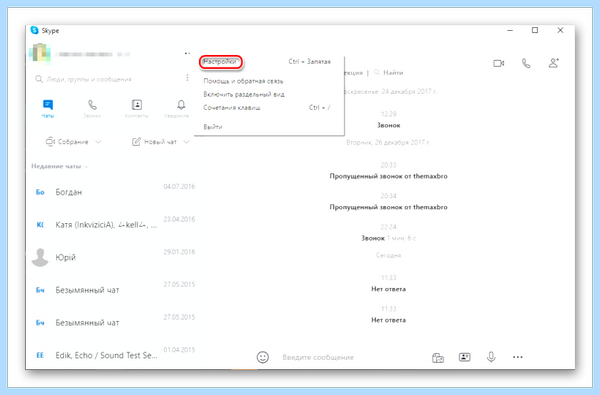Maximize the Skype window

click(x=535, y=30)
